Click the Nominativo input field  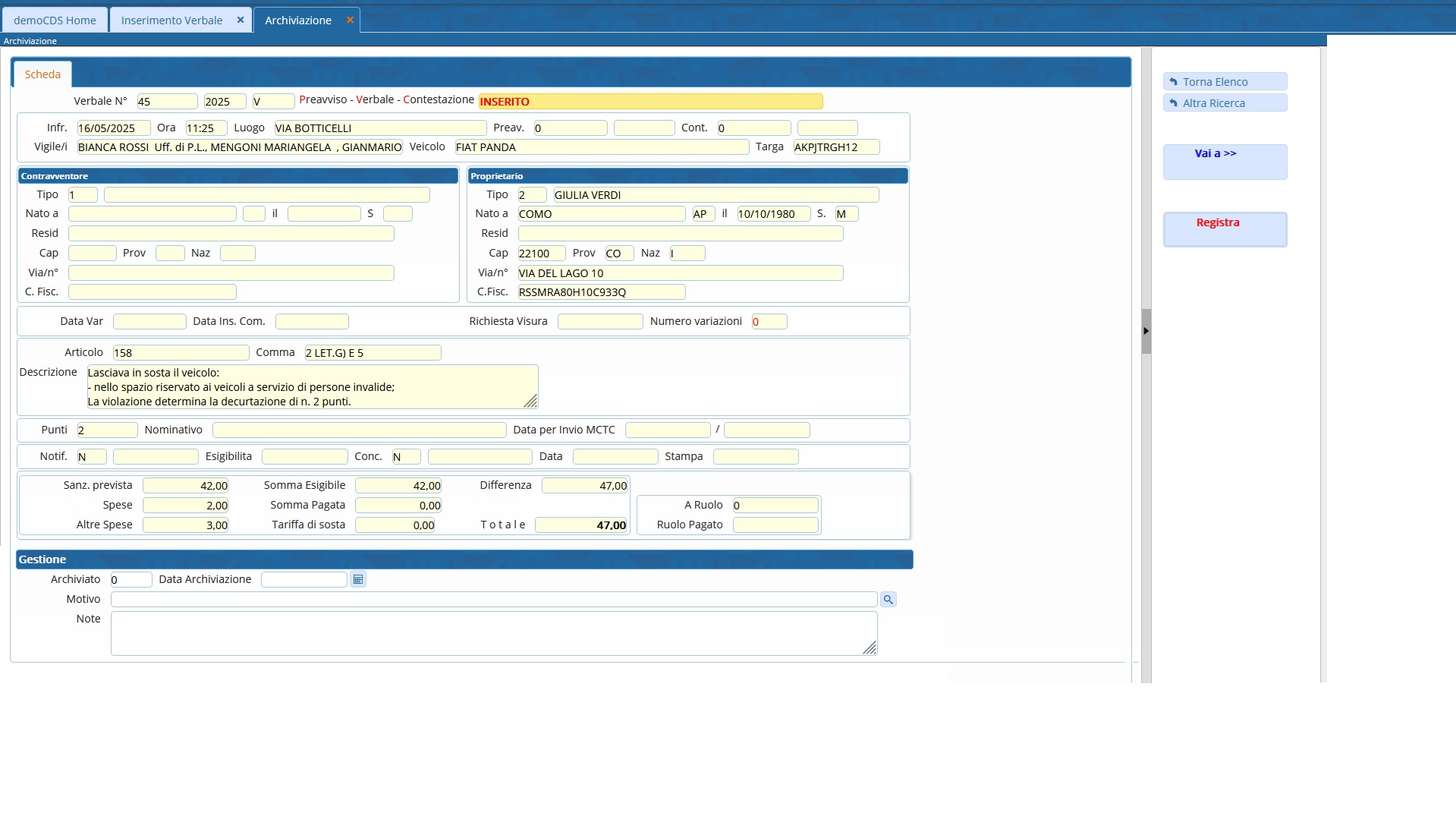359,430
